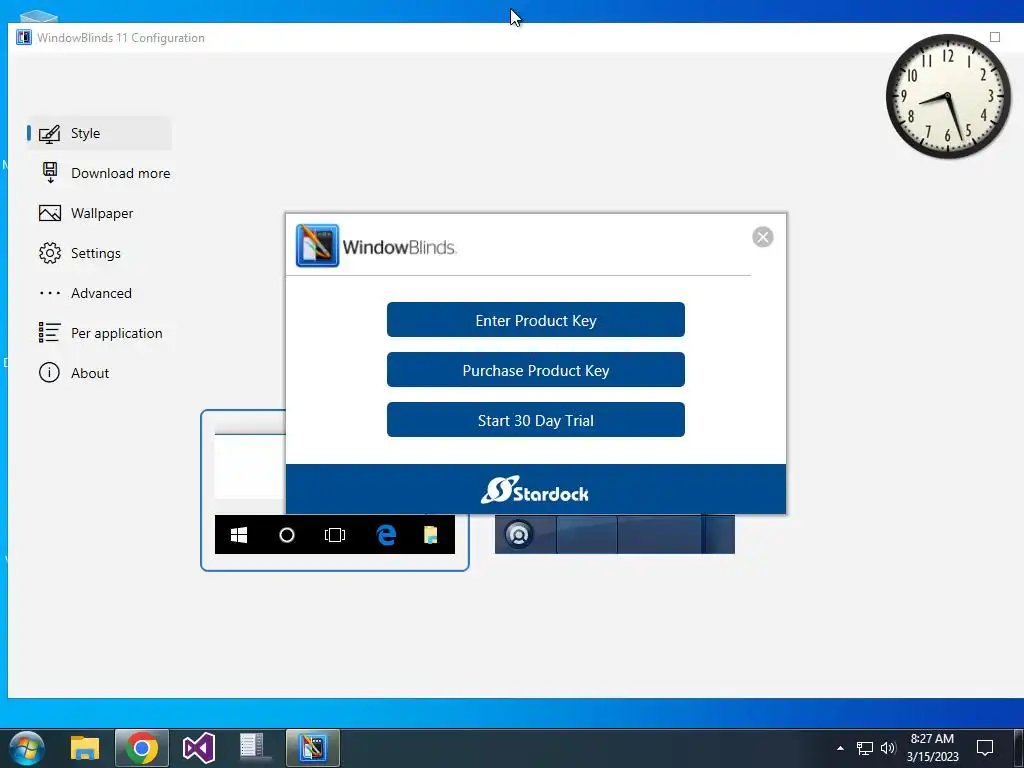Viewport: 1024px width, 768px height.
Task: Open Google Chrome from the taskbar
Action: pos(142,748)
